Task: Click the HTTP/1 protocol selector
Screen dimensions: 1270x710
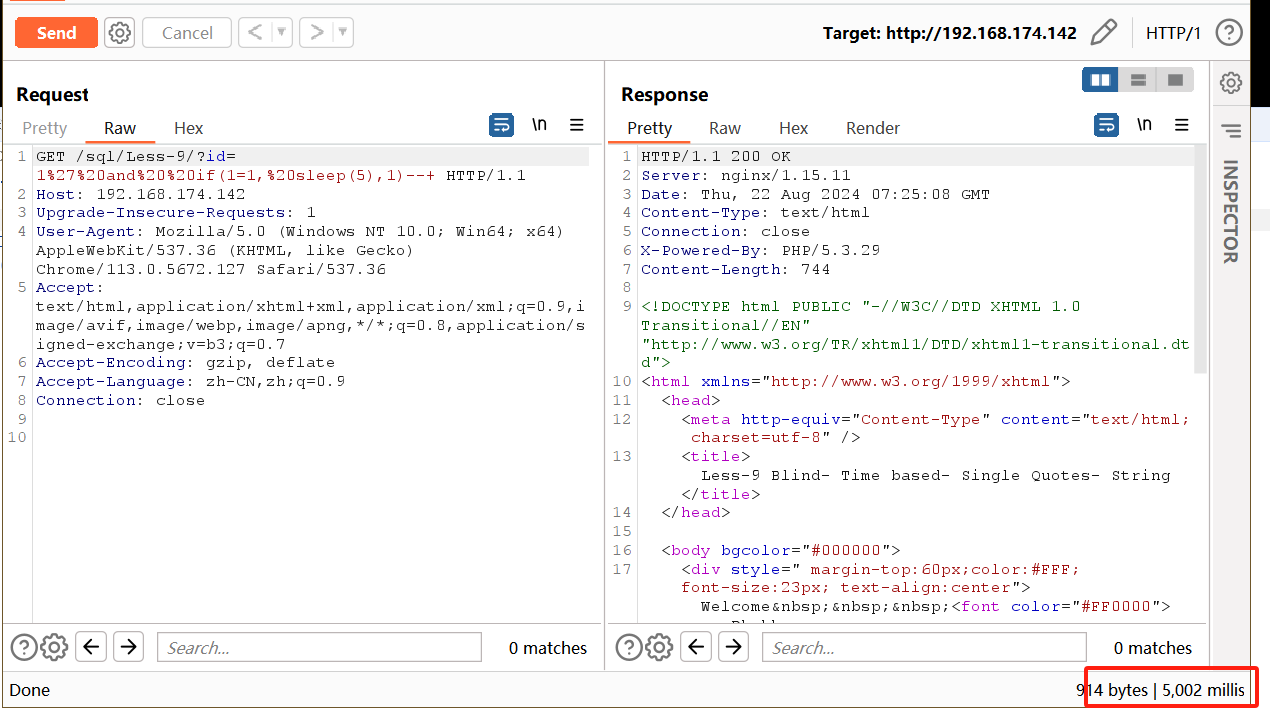Action: click(1173, 33)
